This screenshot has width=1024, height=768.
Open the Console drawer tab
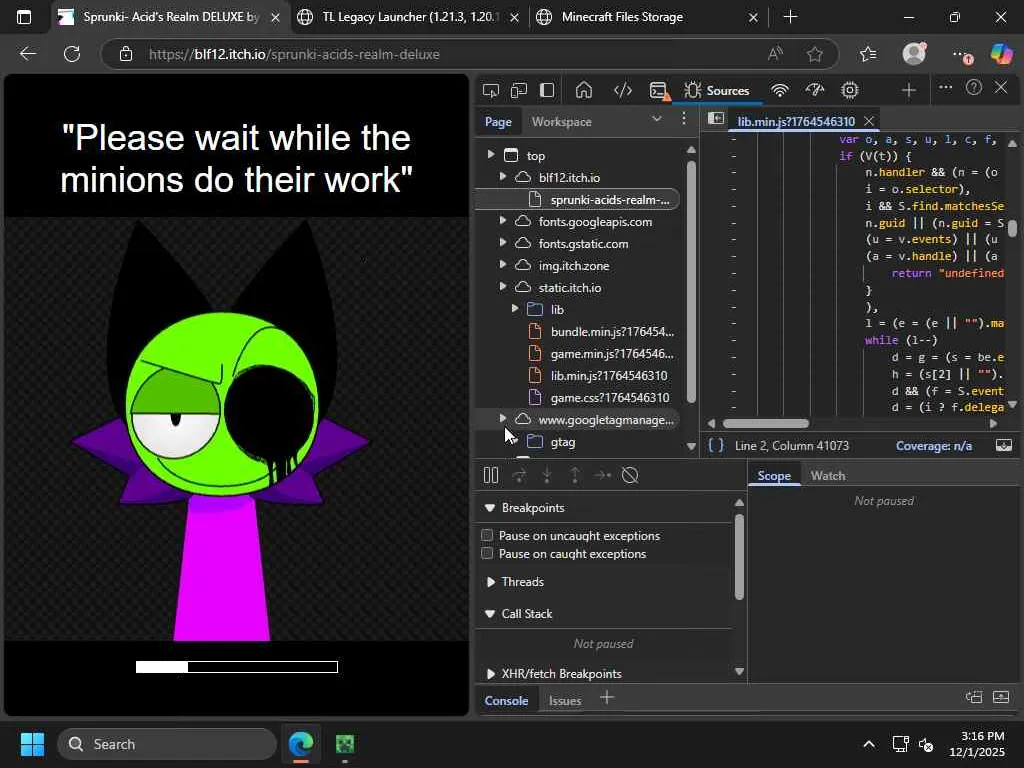click(506, 701)
